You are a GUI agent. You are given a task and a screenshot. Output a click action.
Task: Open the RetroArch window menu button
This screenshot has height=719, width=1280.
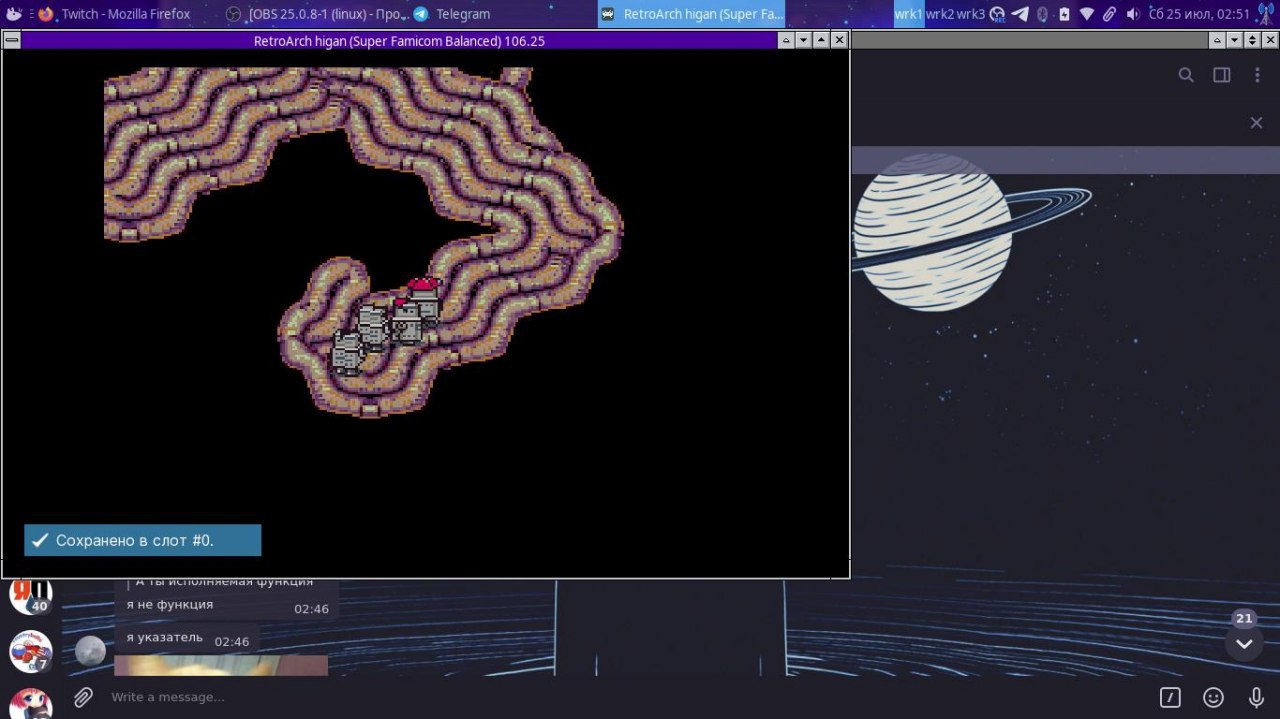[11, 40]
